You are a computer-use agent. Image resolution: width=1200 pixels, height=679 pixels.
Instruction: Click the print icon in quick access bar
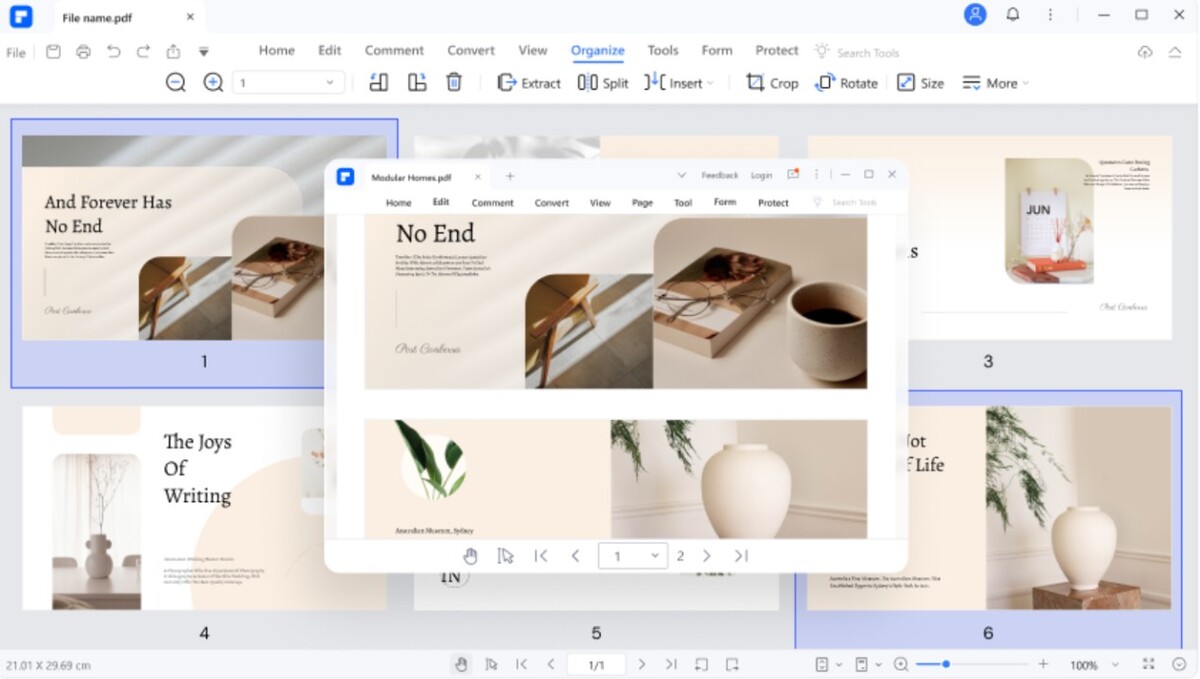tap(83, 52)
